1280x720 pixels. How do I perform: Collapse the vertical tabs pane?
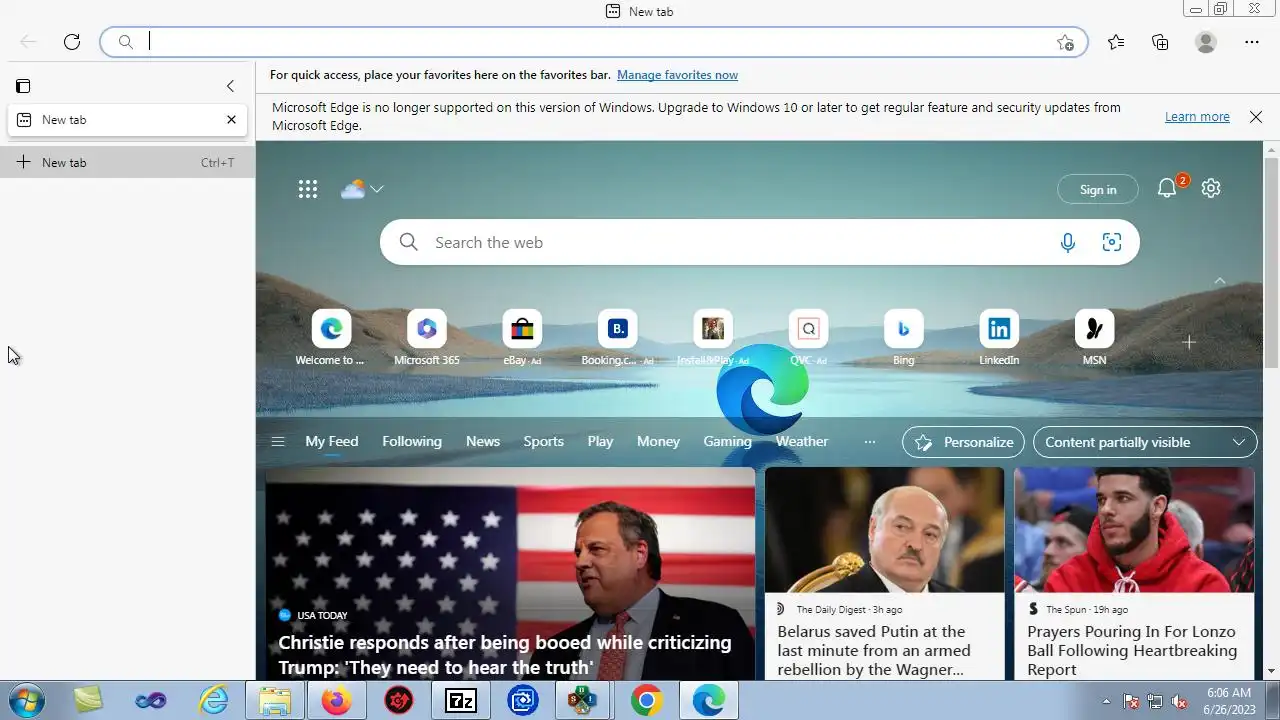click(x=230, y=86)
